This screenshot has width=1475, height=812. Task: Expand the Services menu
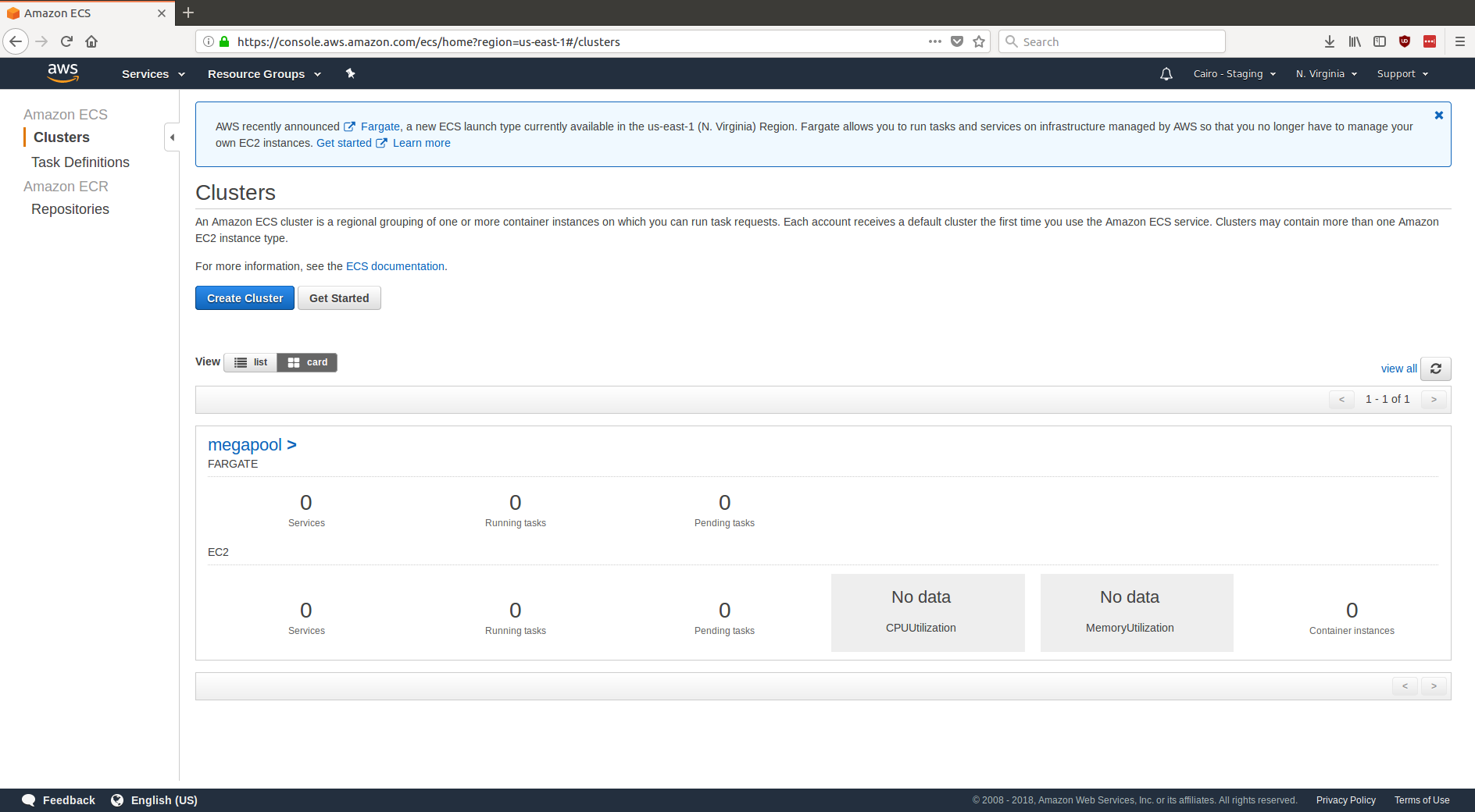[153, 74]
